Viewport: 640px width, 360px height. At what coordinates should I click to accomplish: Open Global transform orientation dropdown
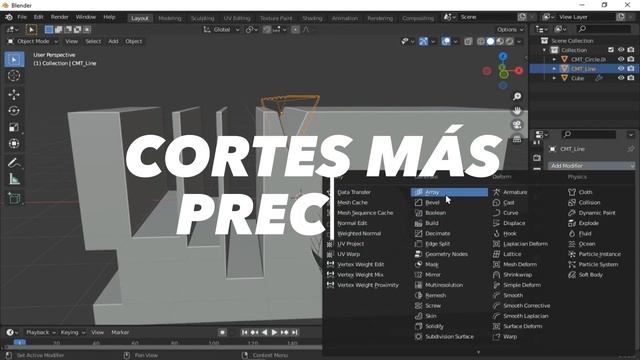(x=222, y=29)
